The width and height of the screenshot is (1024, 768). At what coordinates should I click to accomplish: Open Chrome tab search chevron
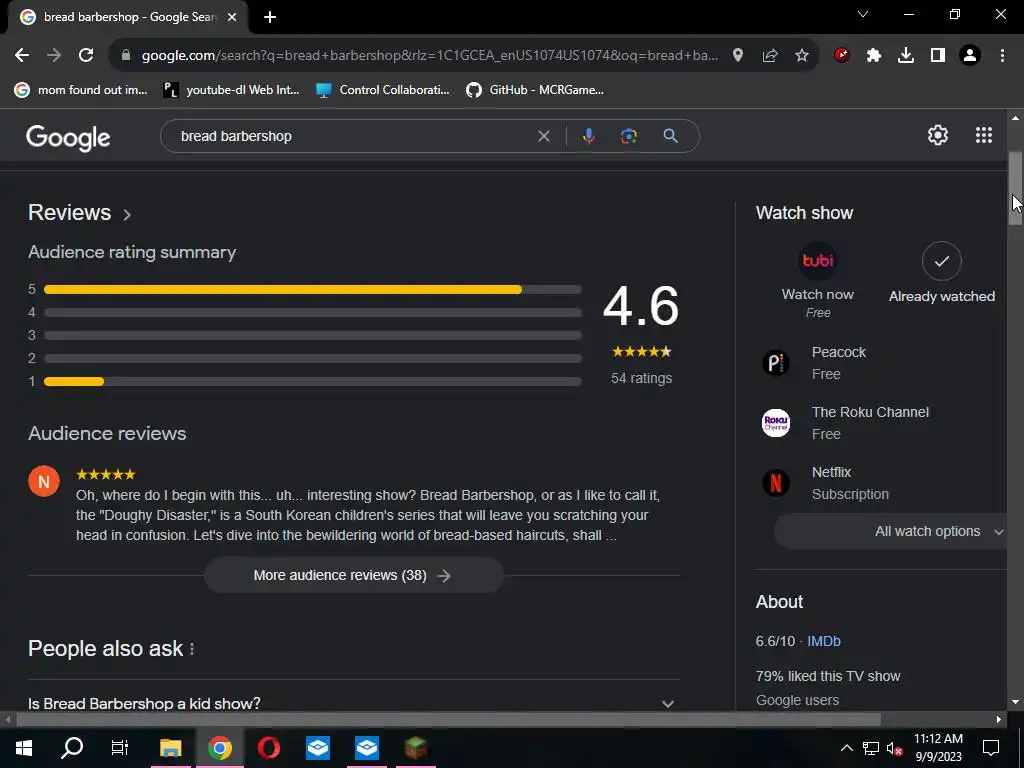863,14
